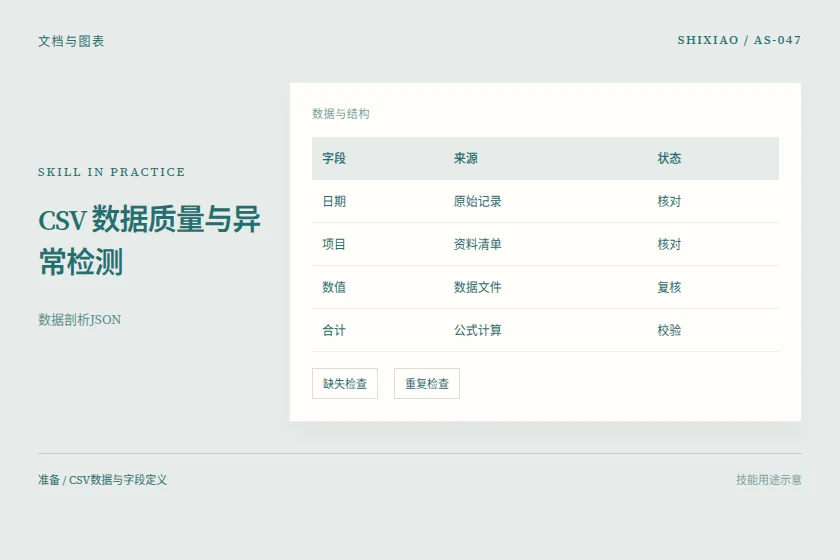The width and height of the screenshot is (840, 560).
Task: Select the 项目 field cell
Action: click(334, 244)
